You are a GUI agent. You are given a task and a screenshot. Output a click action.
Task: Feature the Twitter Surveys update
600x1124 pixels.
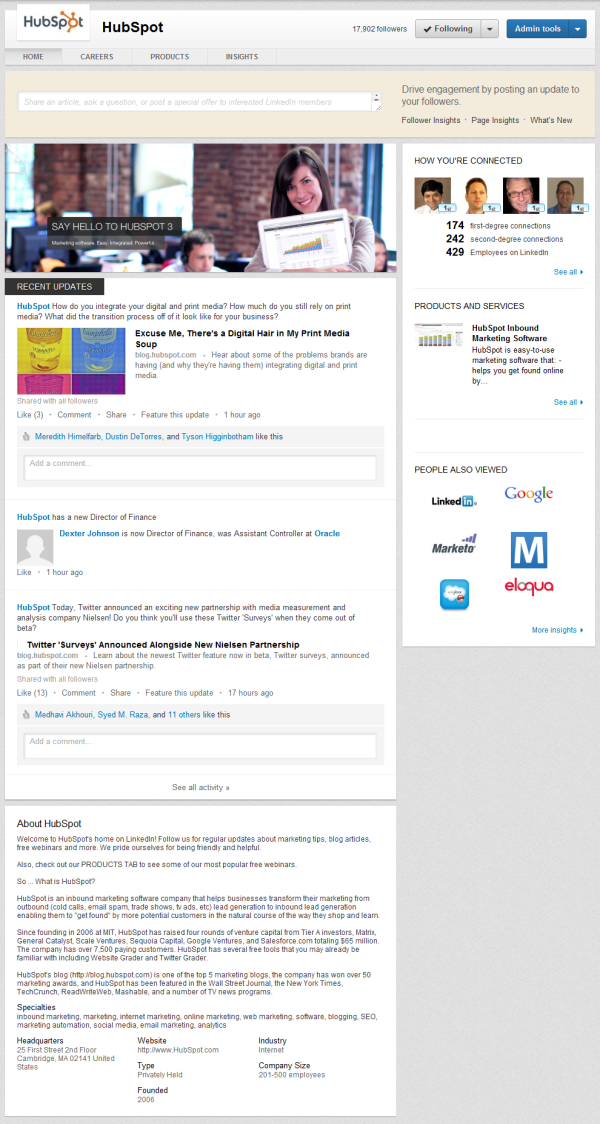click(x=179, y=692)
